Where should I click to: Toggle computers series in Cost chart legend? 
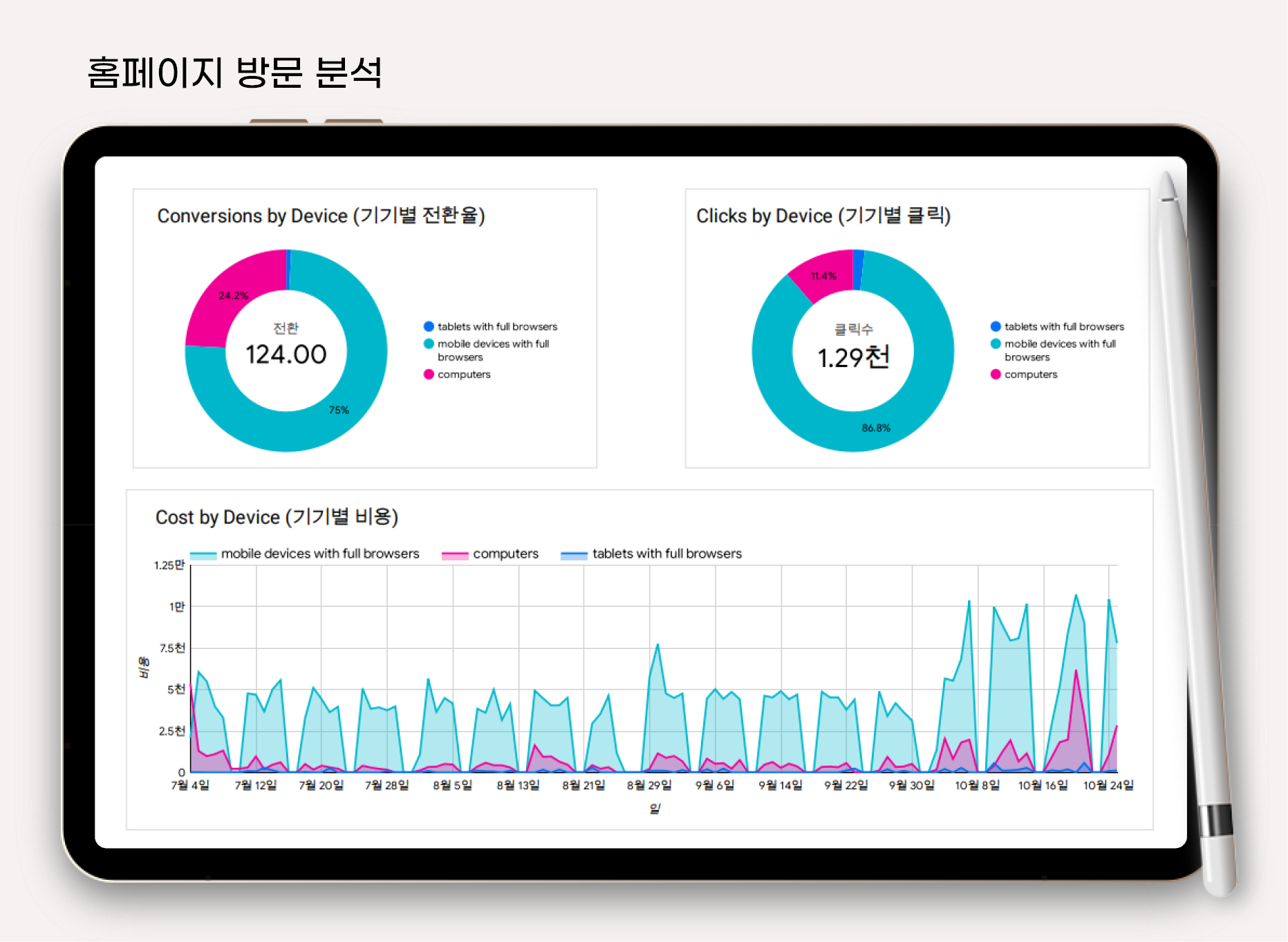490,554
